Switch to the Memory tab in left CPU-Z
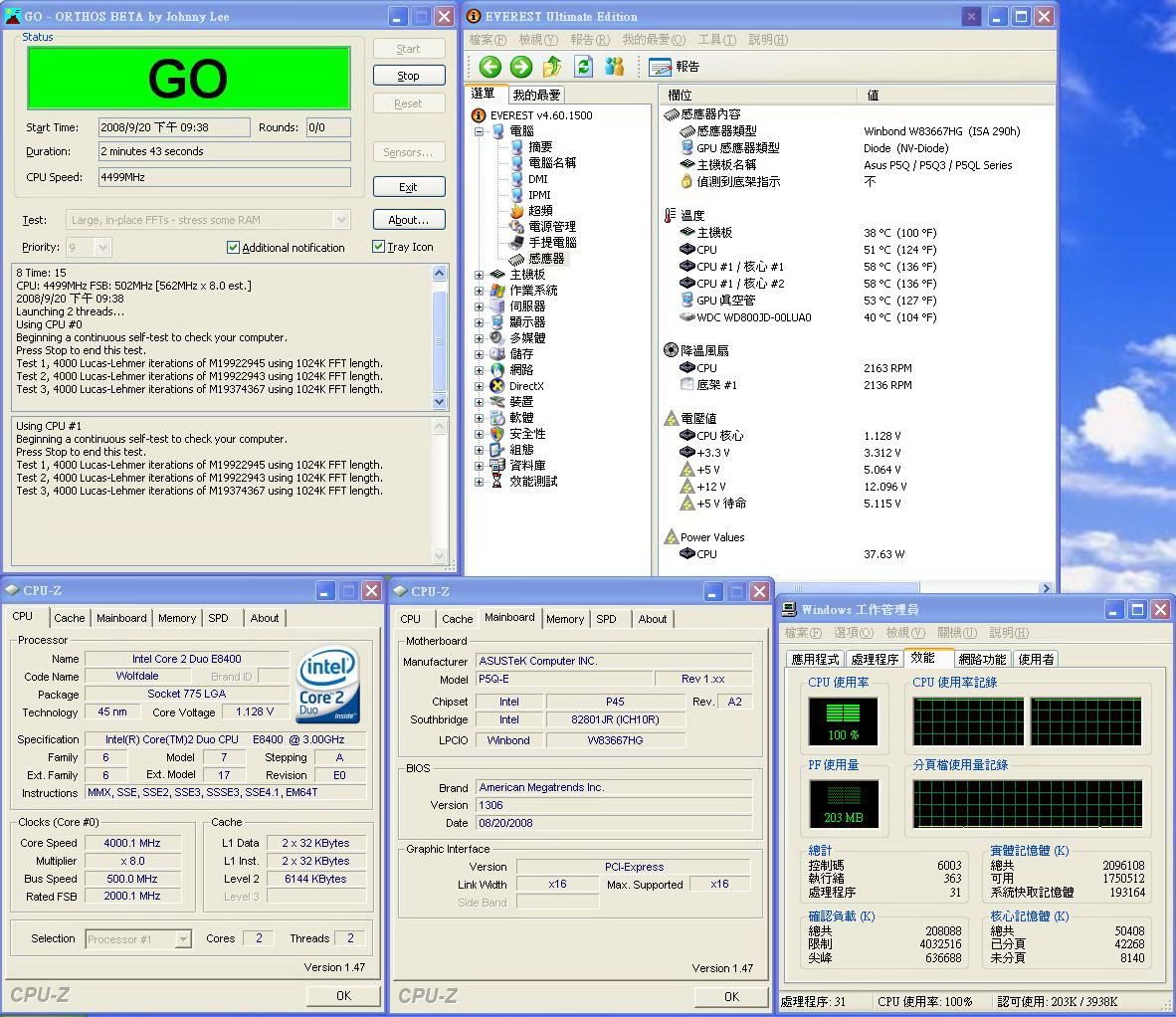Viewport: 1176px width, 1017px height. click(x=177, y=618)
